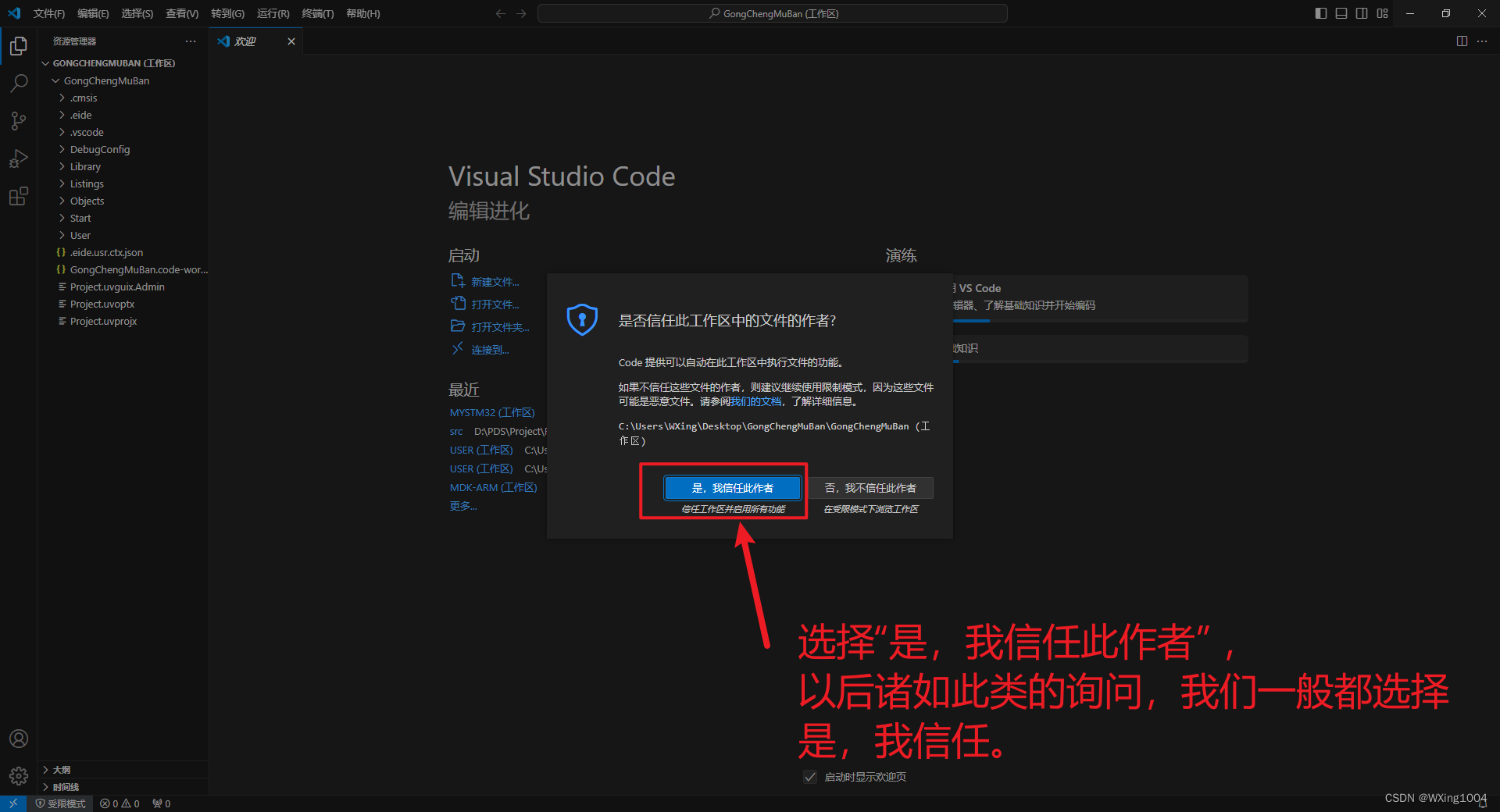Go back in navigation history
The image size is (1500, 812).
click(501, 13)
